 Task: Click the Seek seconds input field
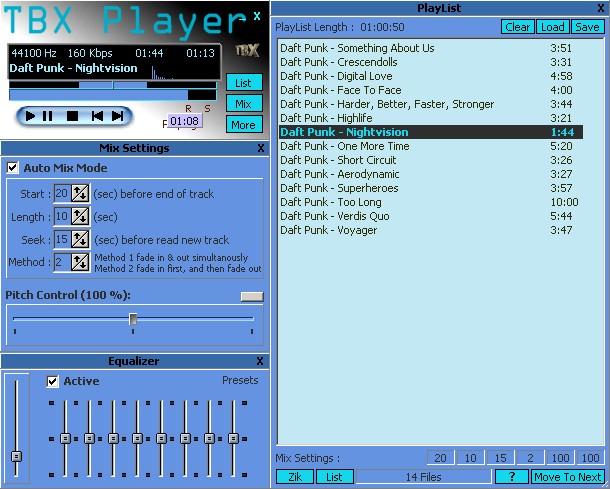[x=62, y=239]
